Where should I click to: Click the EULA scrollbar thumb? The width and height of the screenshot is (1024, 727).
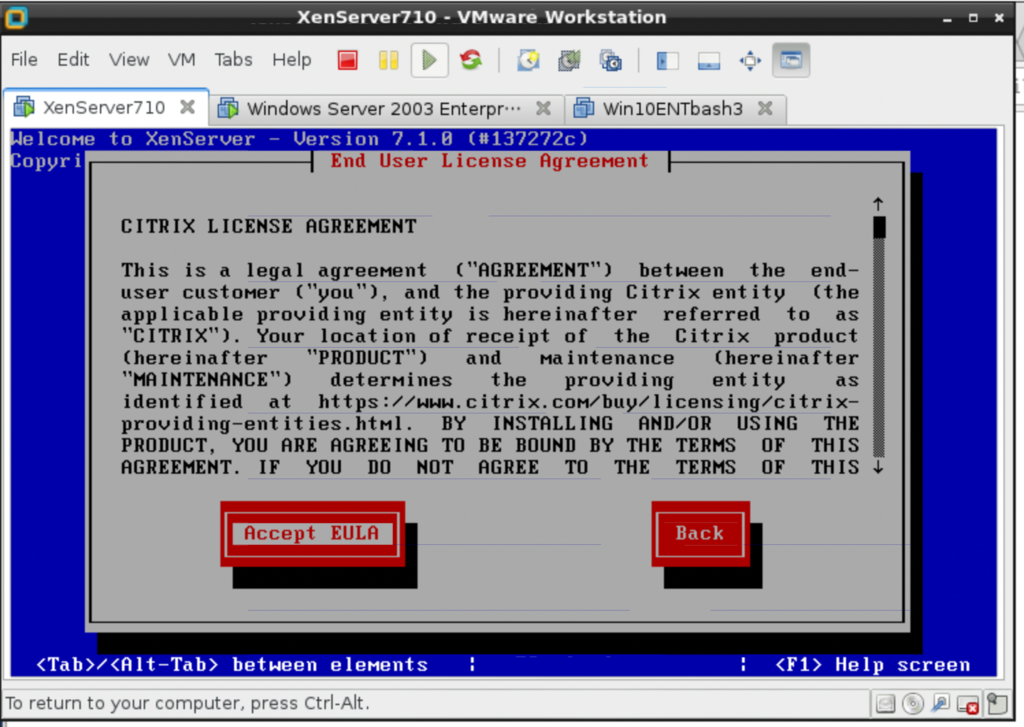879,227
